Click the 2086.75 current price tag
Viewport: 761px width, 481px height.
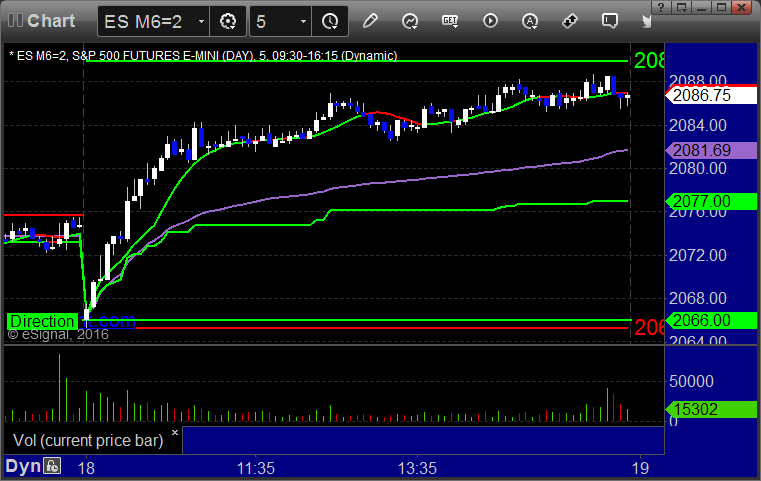coord(711,95)
